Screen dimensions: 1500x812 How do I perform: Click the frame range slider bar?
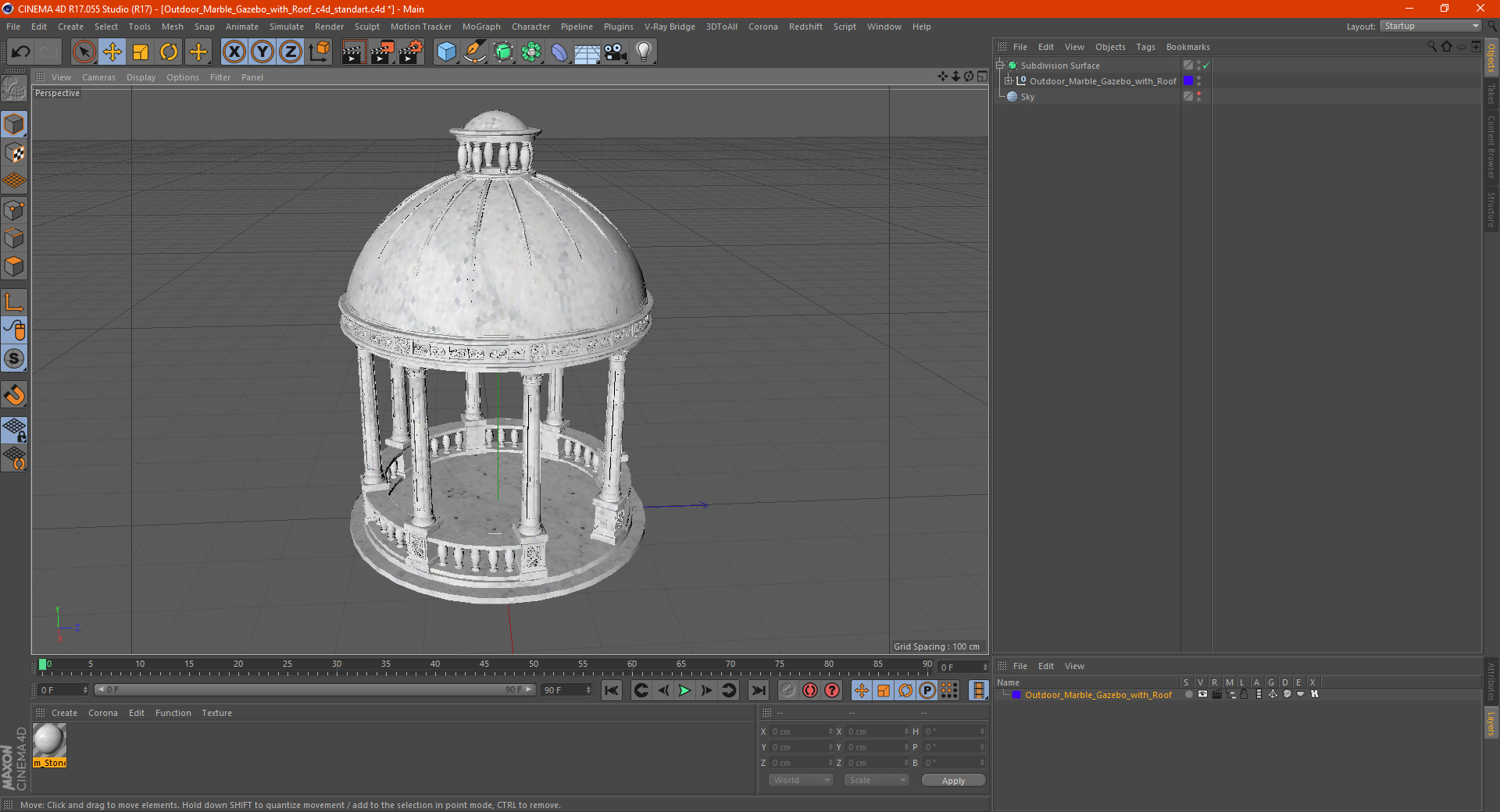coord(315,689)
